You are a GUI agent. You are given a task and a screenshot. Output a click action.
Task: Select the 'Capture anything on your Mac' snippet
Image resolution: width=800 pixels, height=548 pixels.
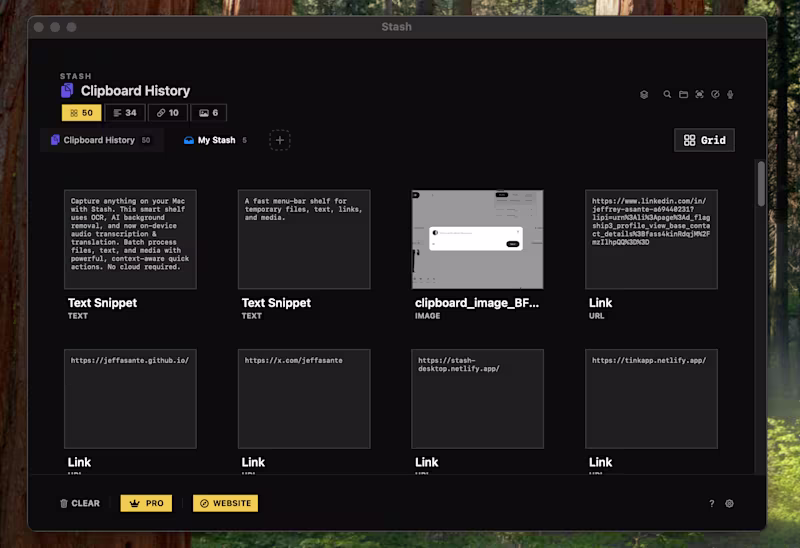pos(130,239)
